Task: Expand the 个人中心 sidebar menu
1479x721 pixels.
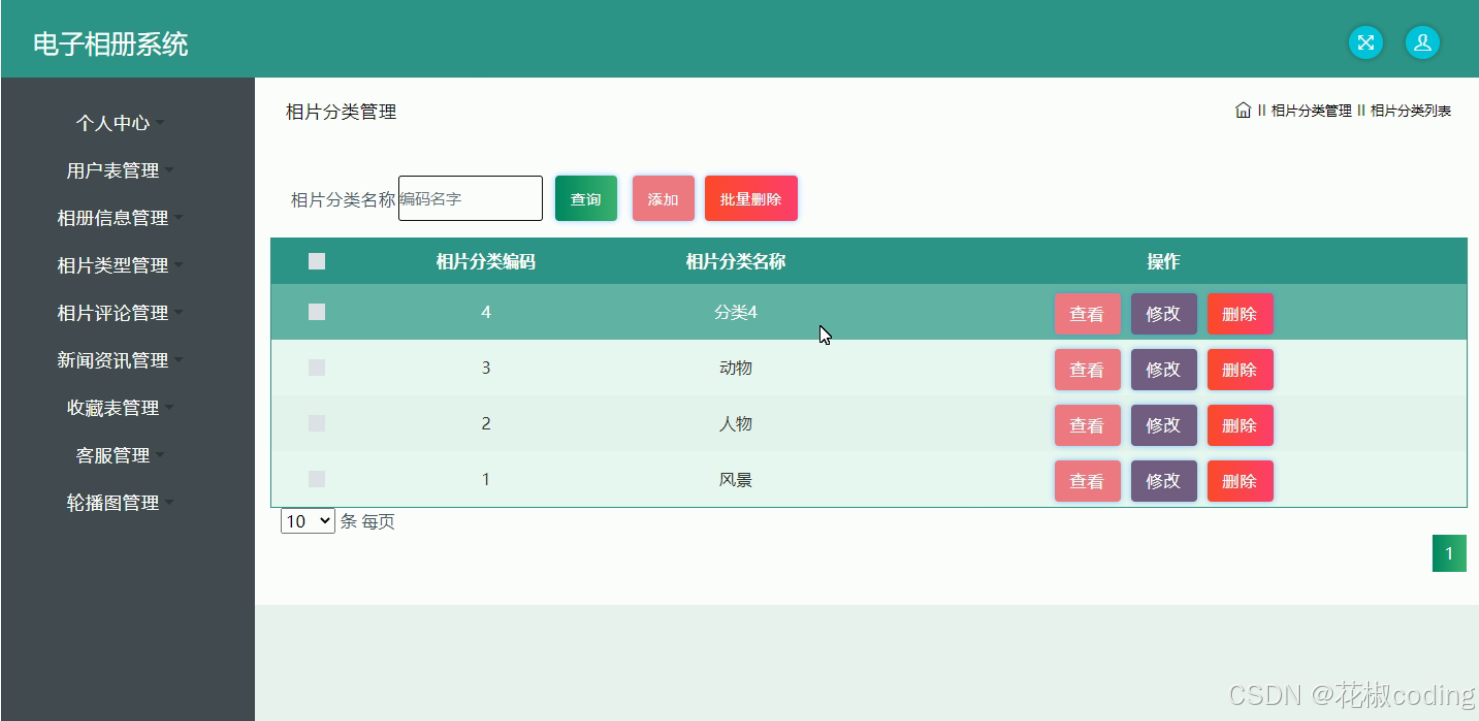Action: point(119,123)
